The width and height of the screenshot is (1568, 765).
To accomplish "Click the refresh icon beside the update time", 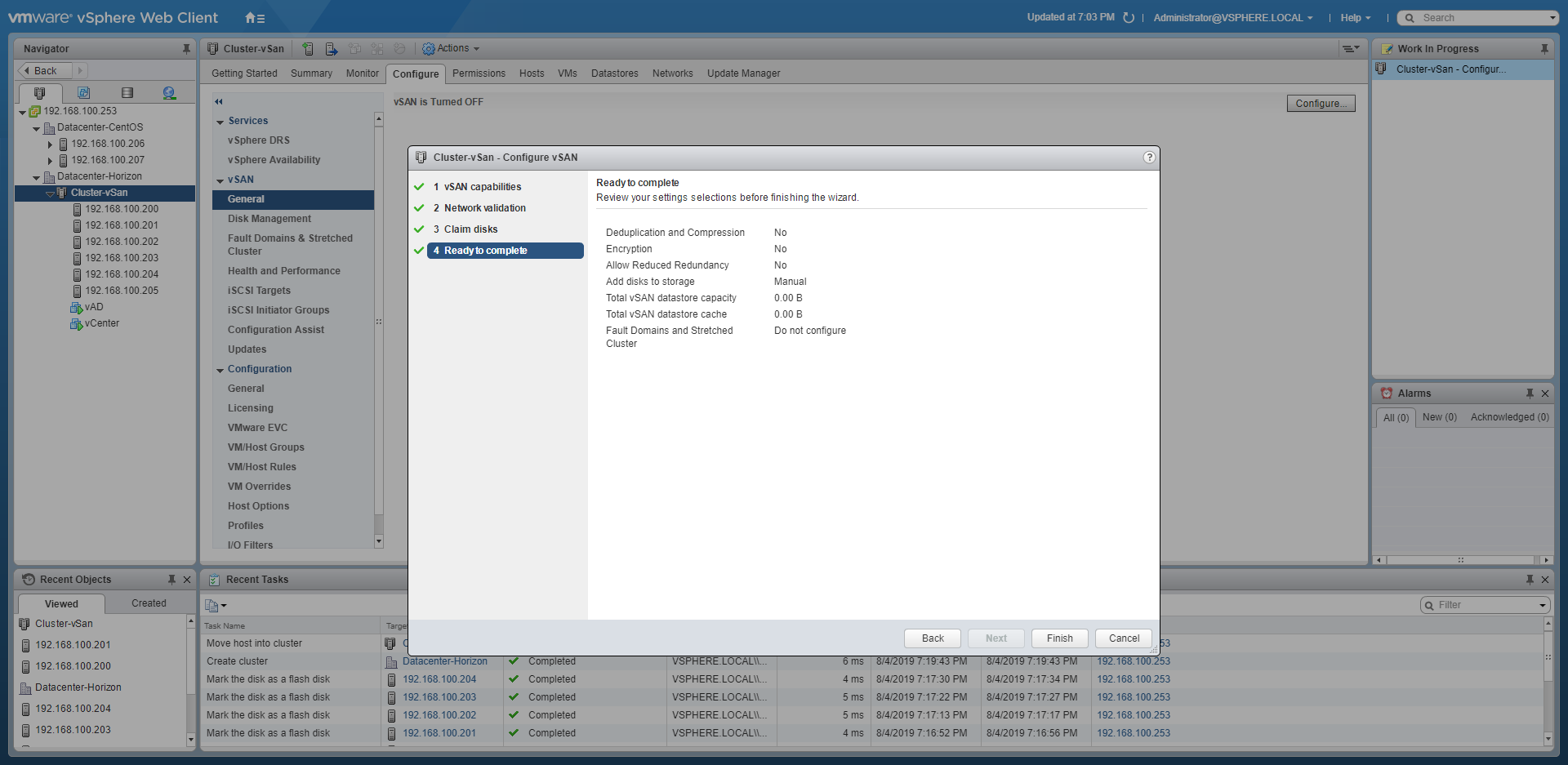I will click(1129, 18).
